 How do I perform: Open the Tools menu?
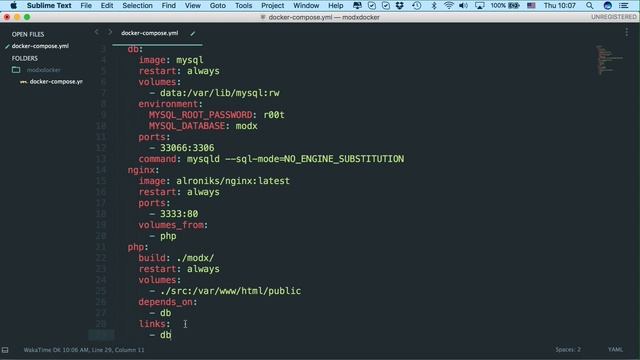(244, 6)
